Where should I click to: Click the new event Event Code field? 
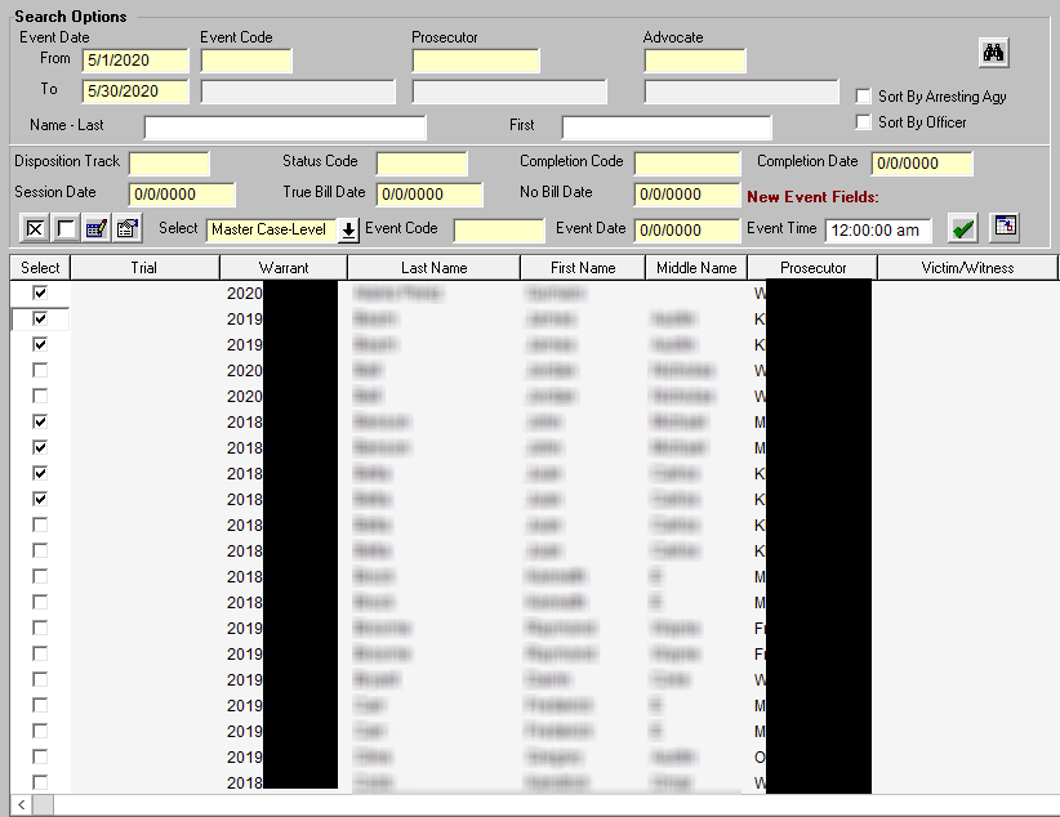[x=499, y=230]
